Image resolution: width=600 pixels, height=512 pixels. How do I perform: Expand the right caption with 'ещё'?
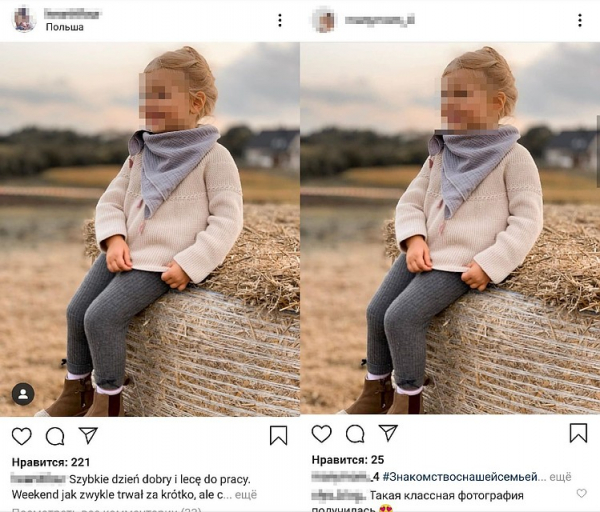pos(561,476)
